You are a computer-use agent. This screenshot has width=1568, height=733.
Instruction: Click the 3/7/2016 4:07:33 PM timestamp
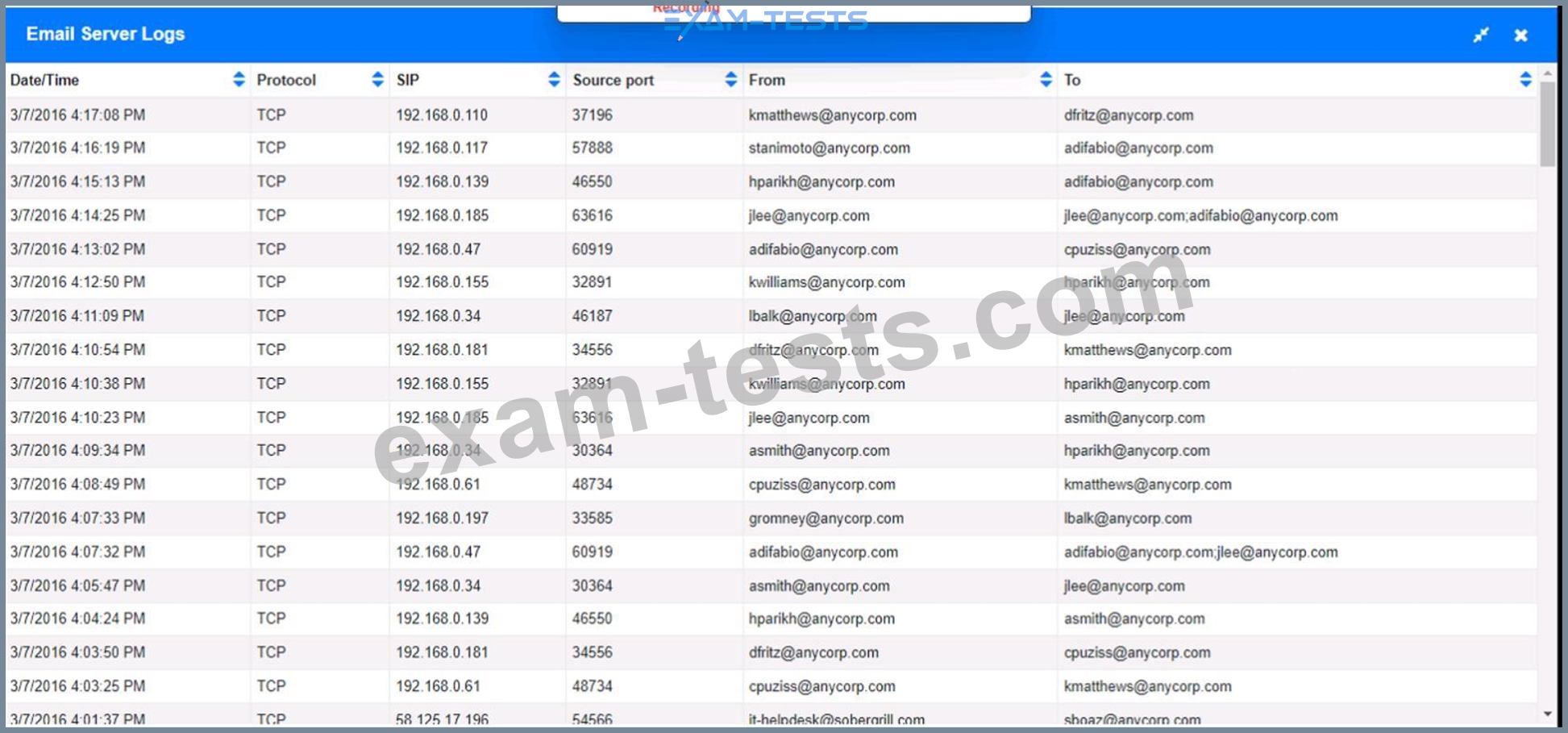point(77,519)
